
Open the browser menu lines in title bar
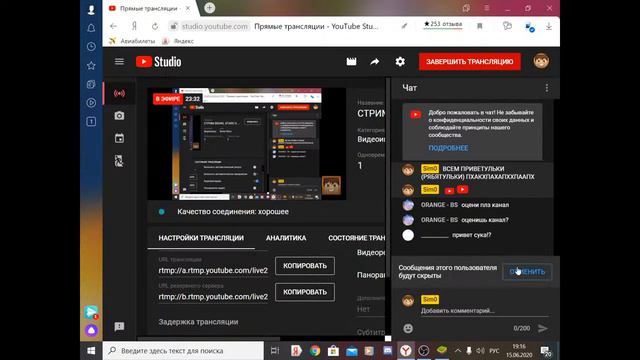point(487,8)
